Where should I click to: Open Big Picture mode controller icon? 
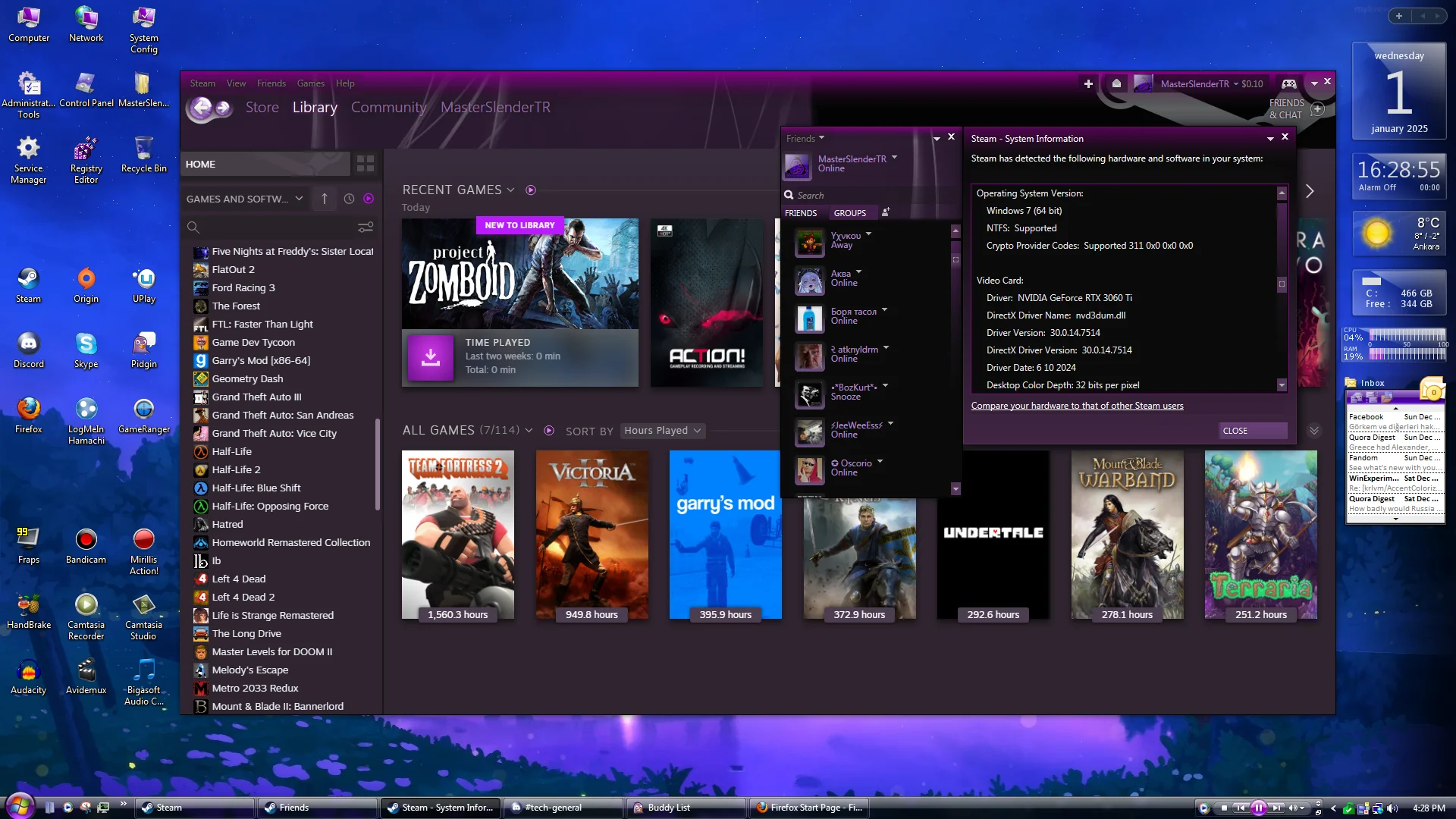(x=1289, y=83)
